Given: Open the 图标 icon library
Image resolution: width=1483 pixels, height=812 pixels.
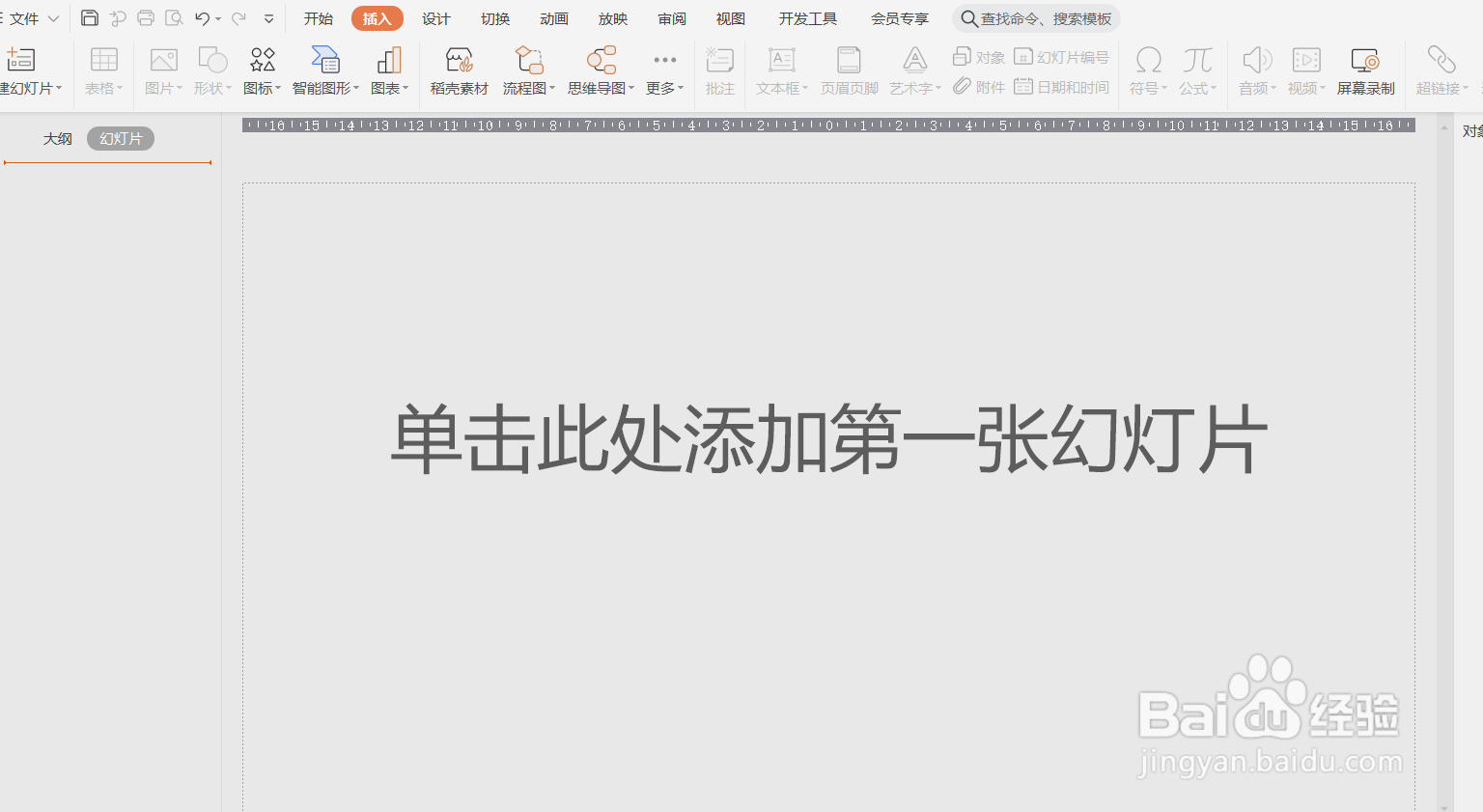Looking at the screenshot, I should point(262,71).
